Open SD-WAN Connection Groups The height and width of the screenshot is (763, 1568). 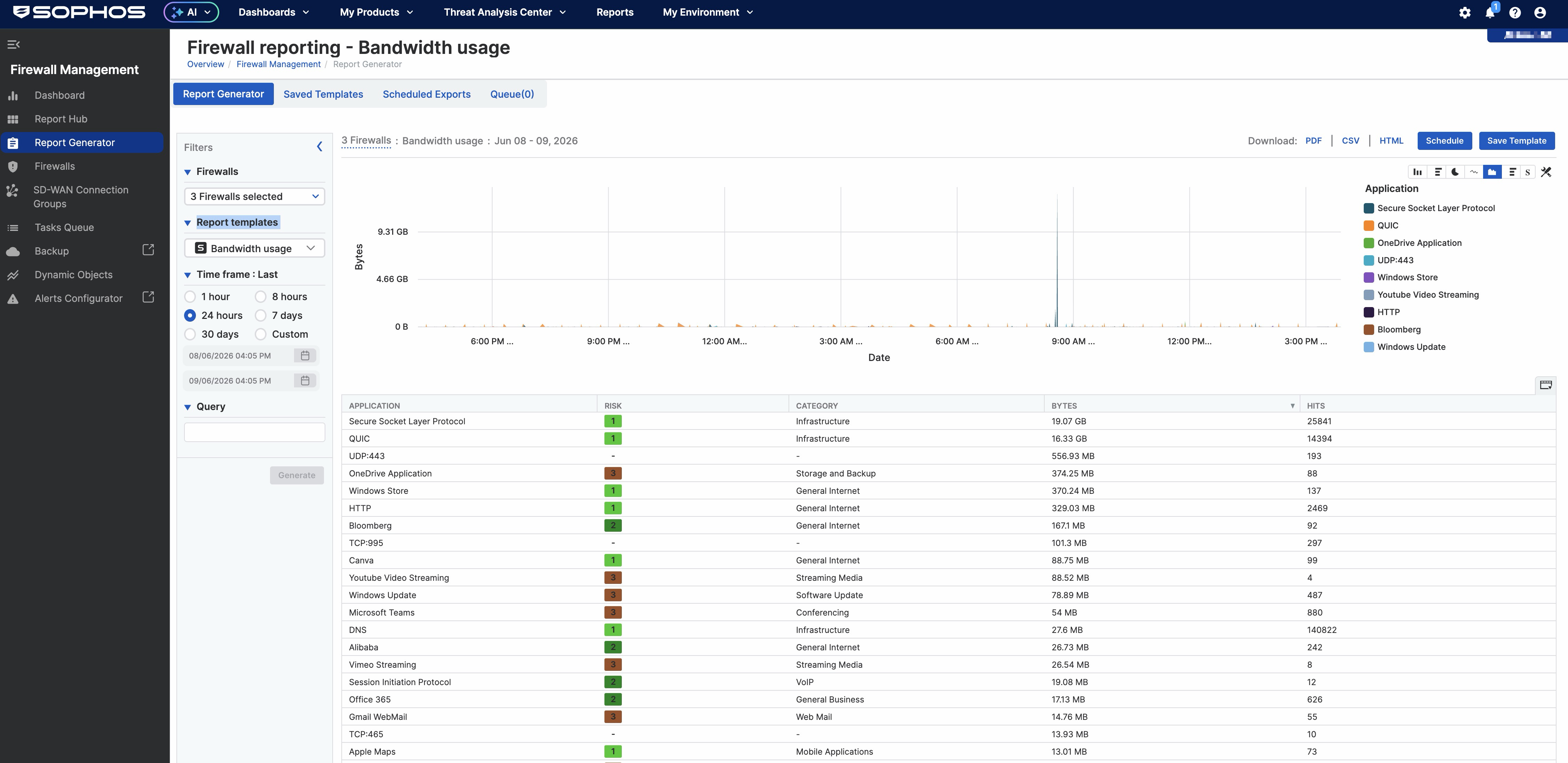click(x=81, y=196)
